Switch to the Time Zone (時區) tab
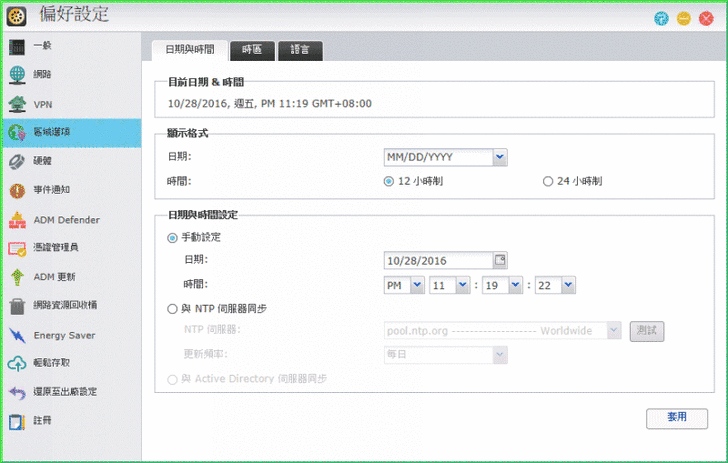The width and height of the screenshot is (728, 463). (252, 50)
